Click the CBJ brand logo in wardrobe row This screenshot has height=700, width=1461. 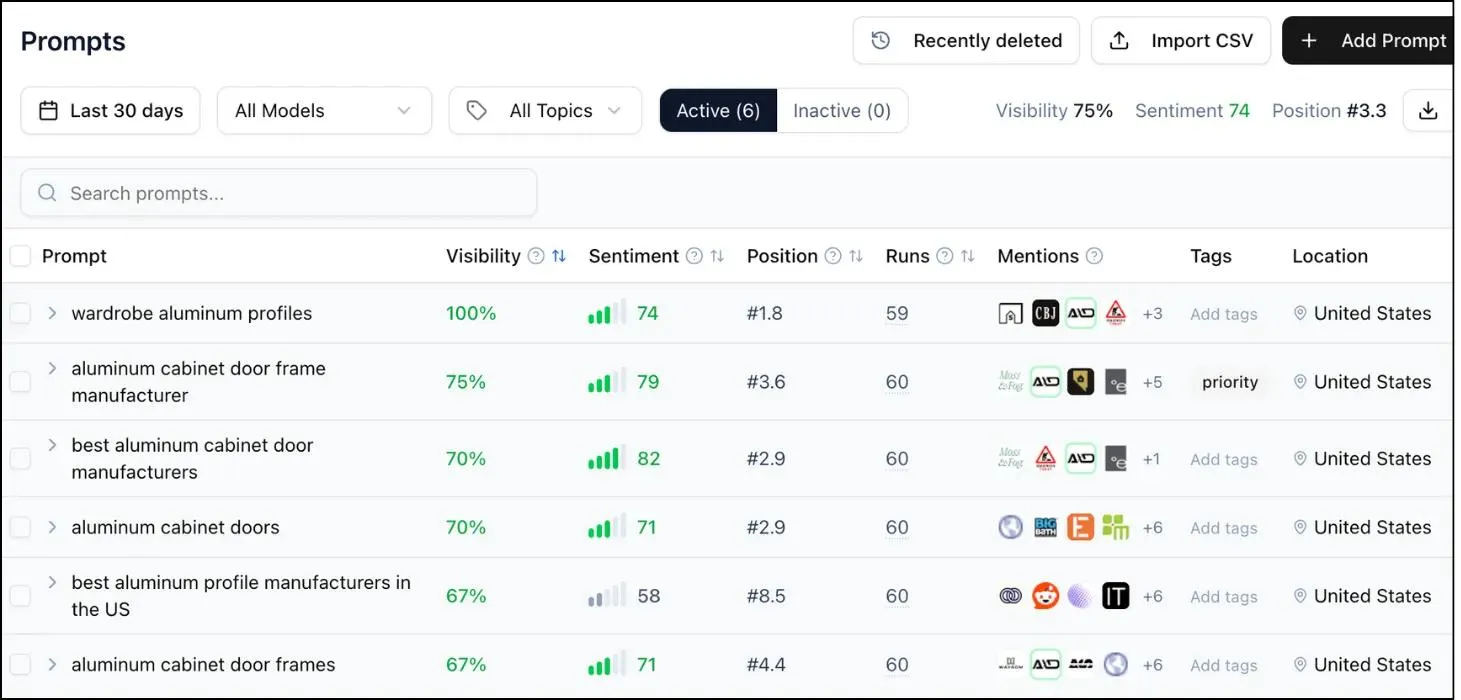[1046, 313]
